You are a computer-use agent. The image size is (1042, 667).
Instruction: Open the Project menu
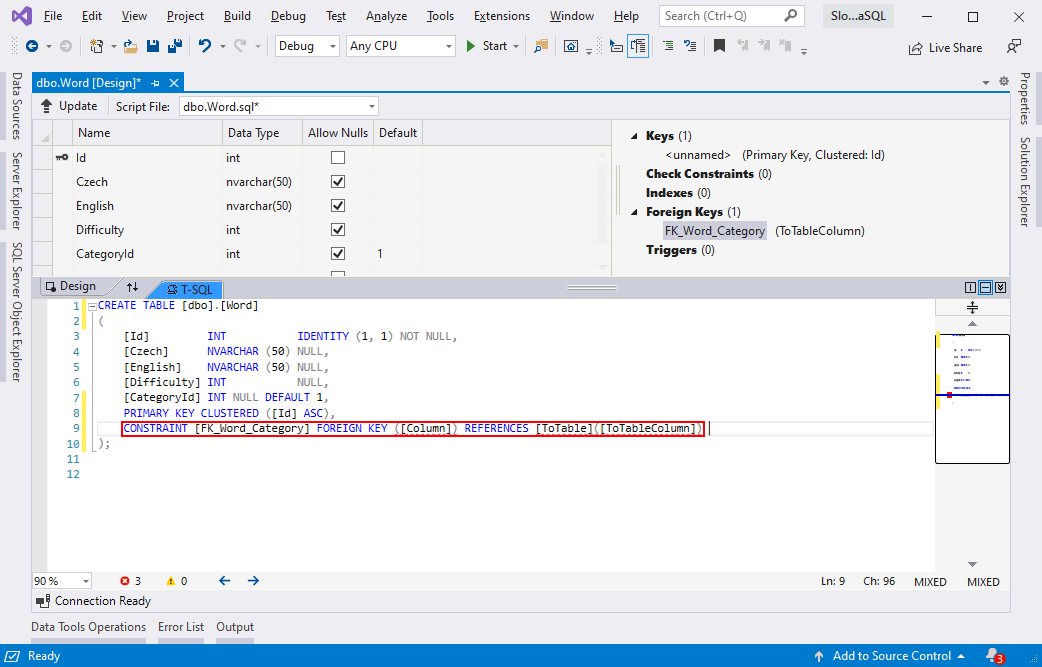tap(185, 16)
